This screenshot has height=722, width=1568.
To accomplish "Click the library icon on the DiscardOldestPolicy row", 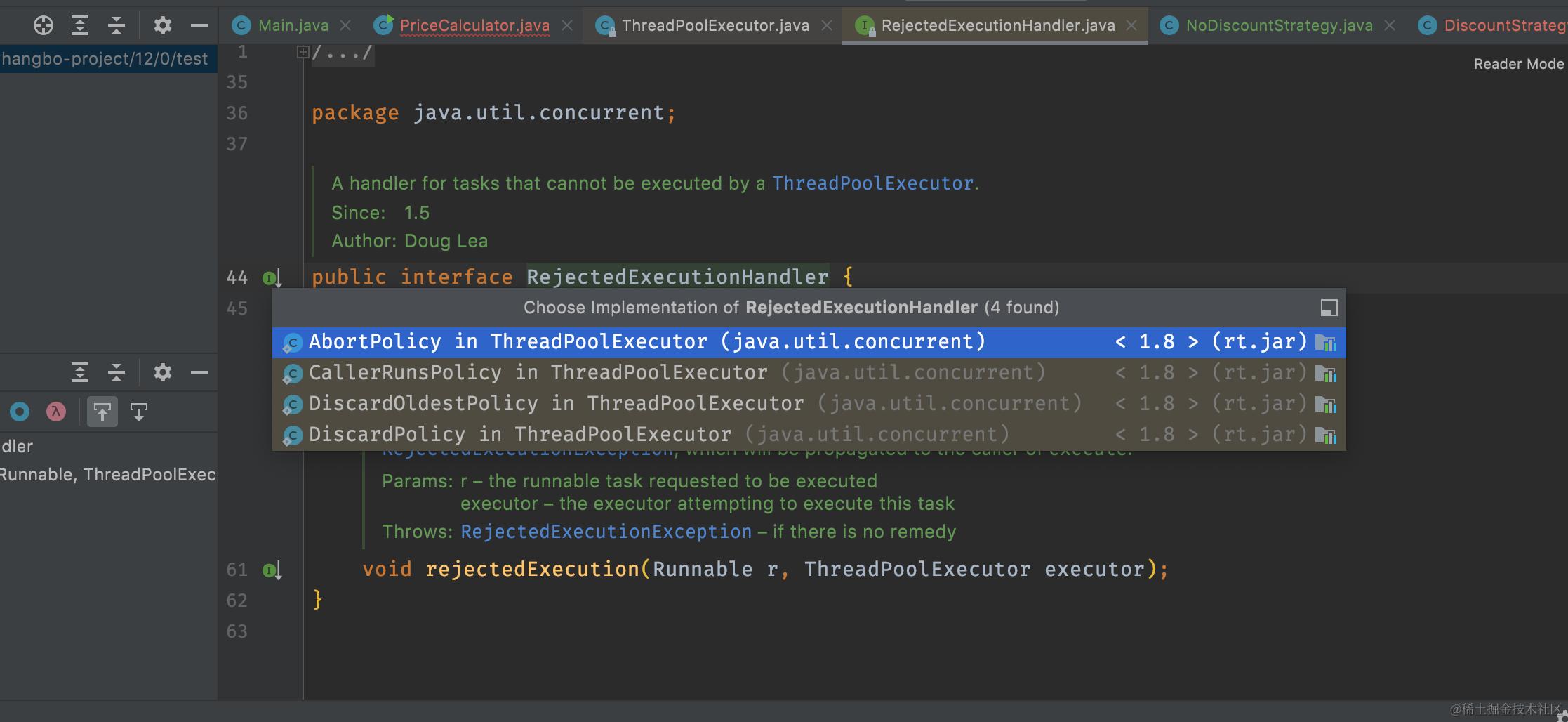I will pyautogui.click(x=1325, y=405).
